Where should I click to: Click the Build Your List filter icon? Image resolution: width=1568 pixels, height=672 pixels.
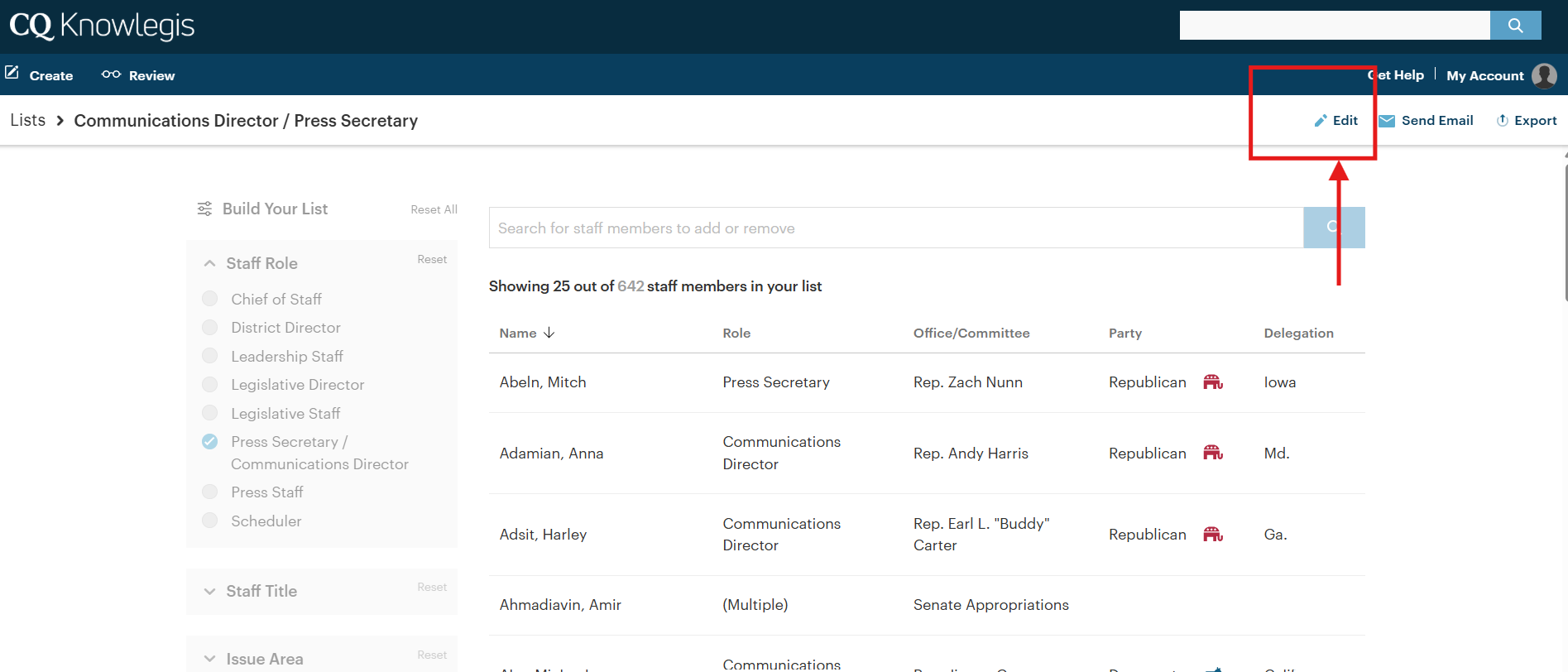click(x=204, y=209)
